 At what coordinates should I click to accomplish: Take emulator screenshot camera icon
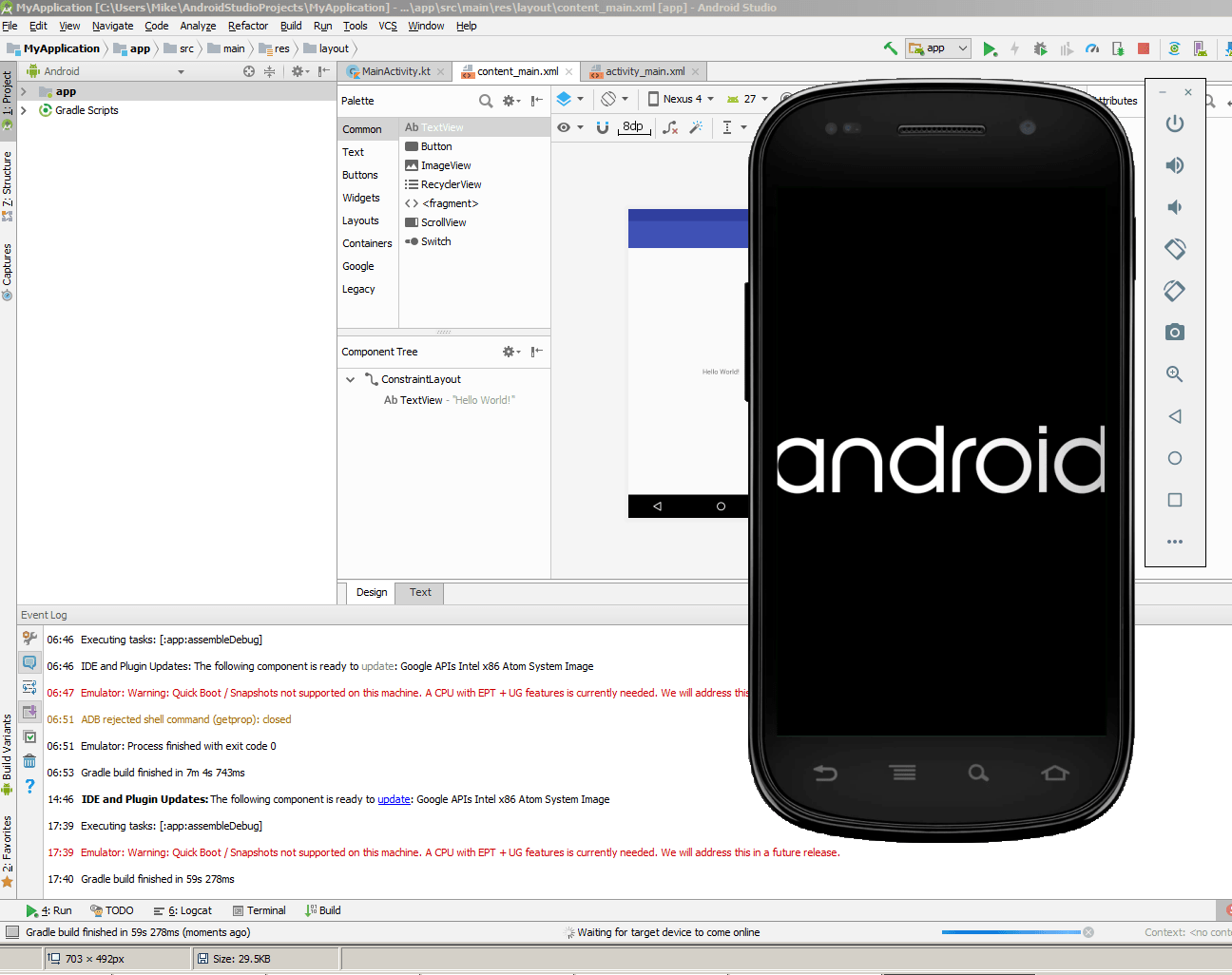tap(1175, 332)
